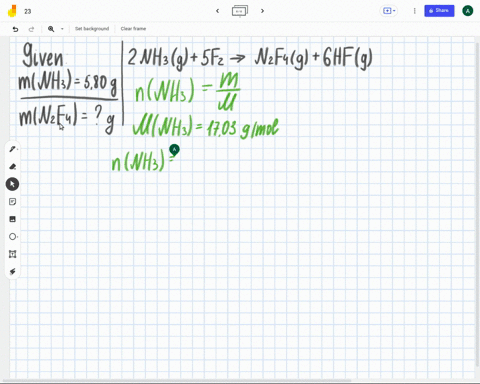This screenshot has height=384, width=480.
Task: Click the blue Share button
Action: point(439,11)
